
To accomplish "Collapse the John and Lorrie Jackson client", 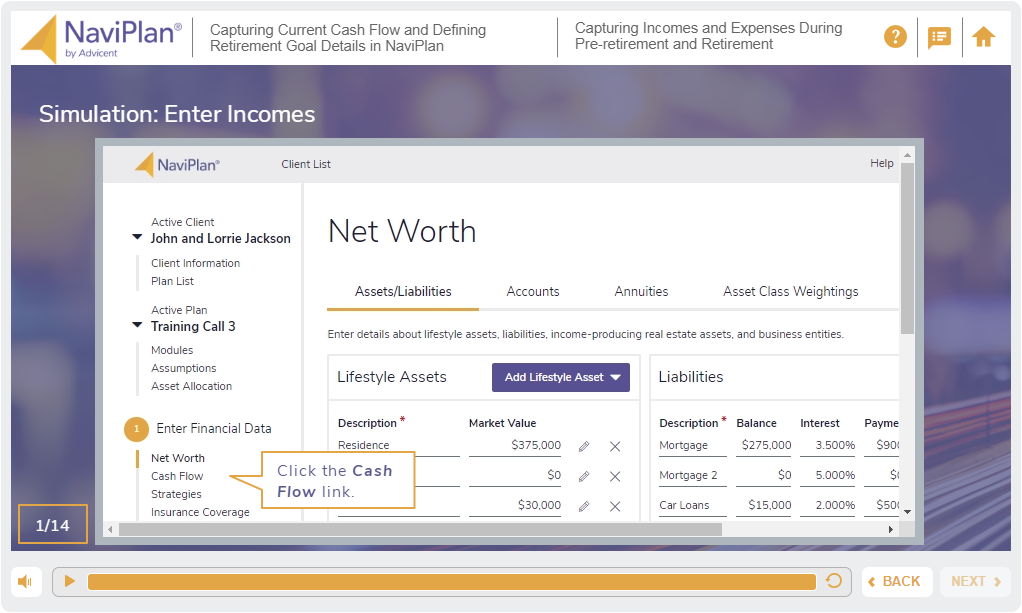I will 137,237.
